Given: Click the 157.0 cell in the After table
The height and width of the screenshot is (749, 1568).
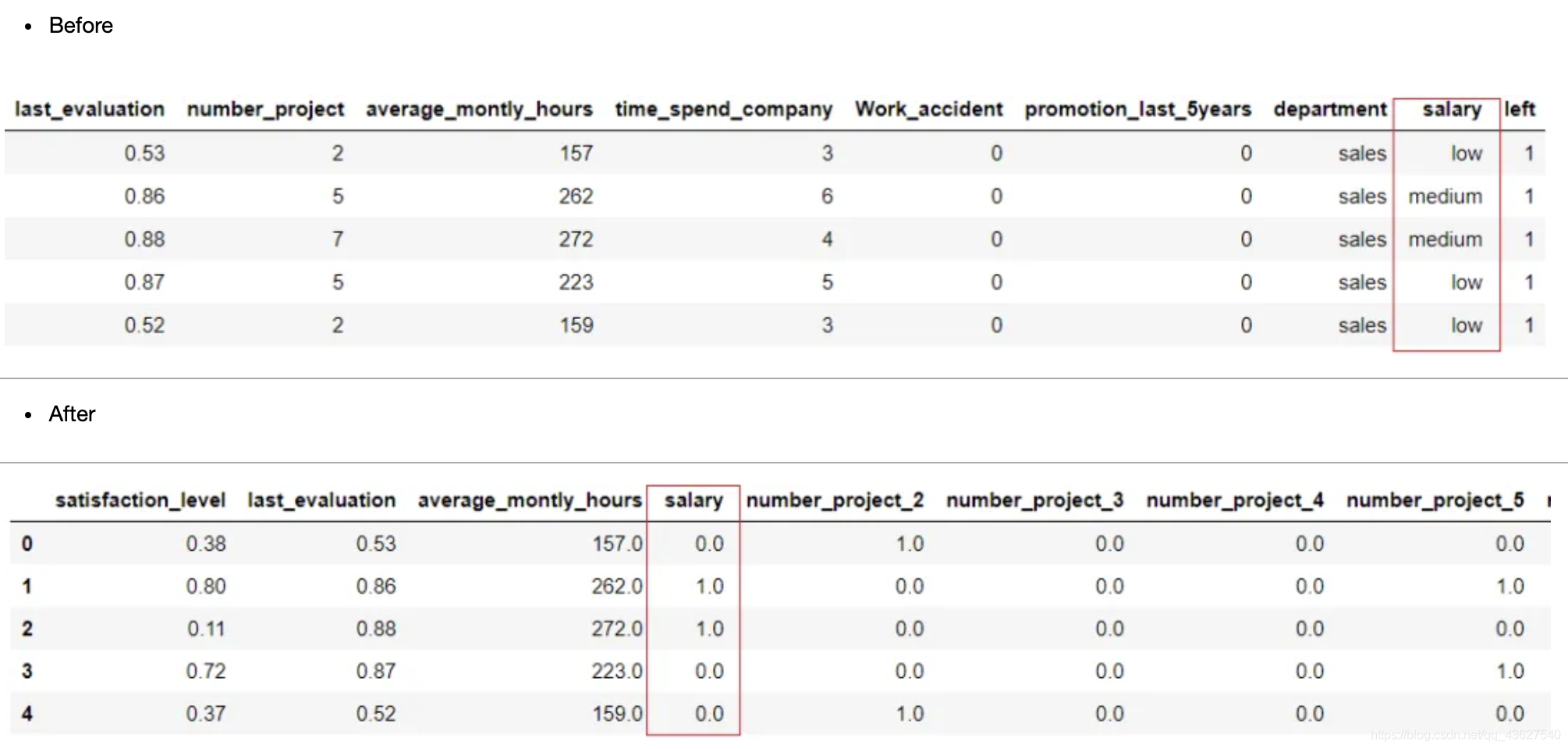Looking at the screenshot, I should point(617,543).
